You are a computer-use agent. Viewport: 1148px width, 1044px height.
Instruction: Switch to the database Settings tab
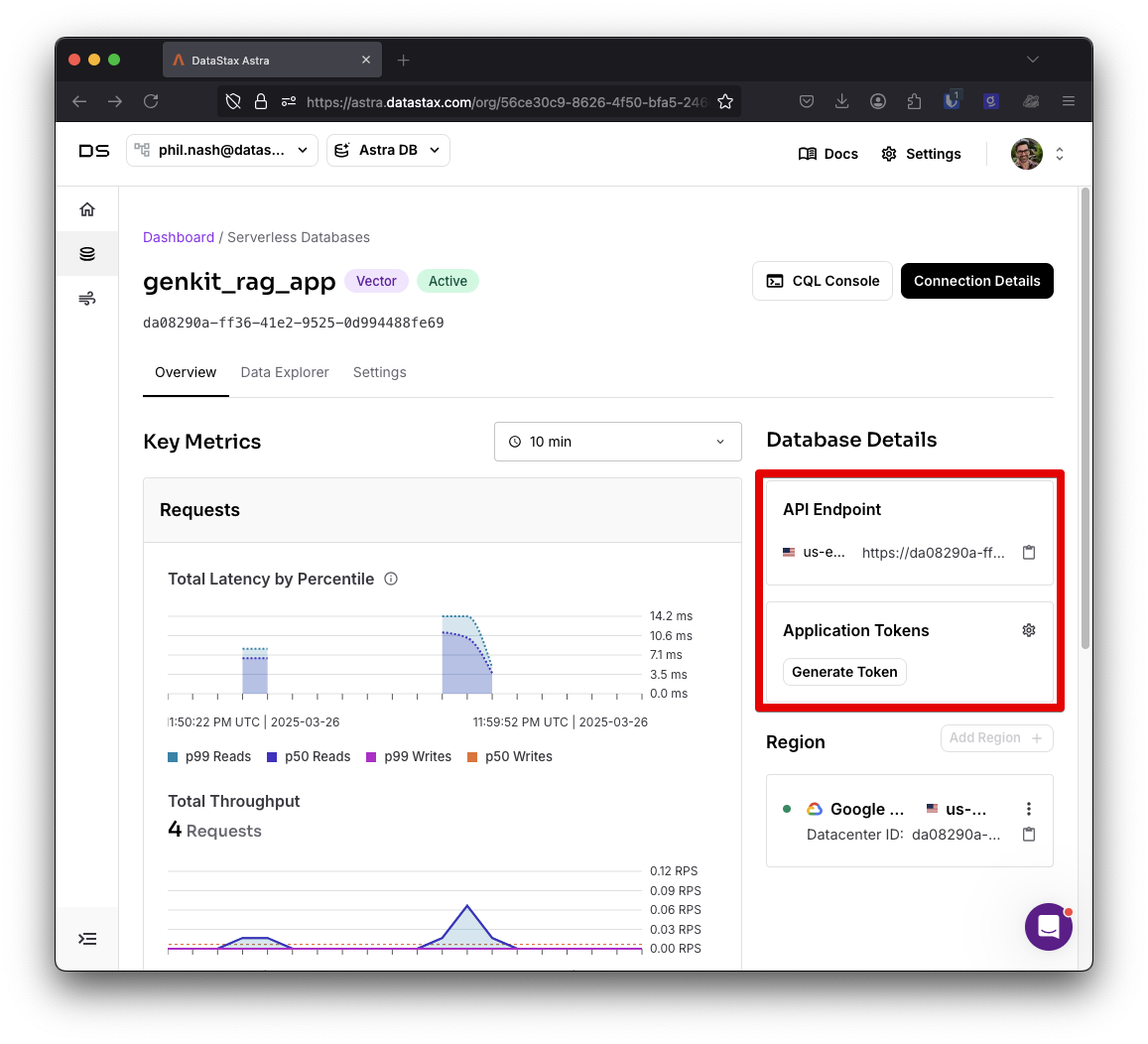coord(379,373)
